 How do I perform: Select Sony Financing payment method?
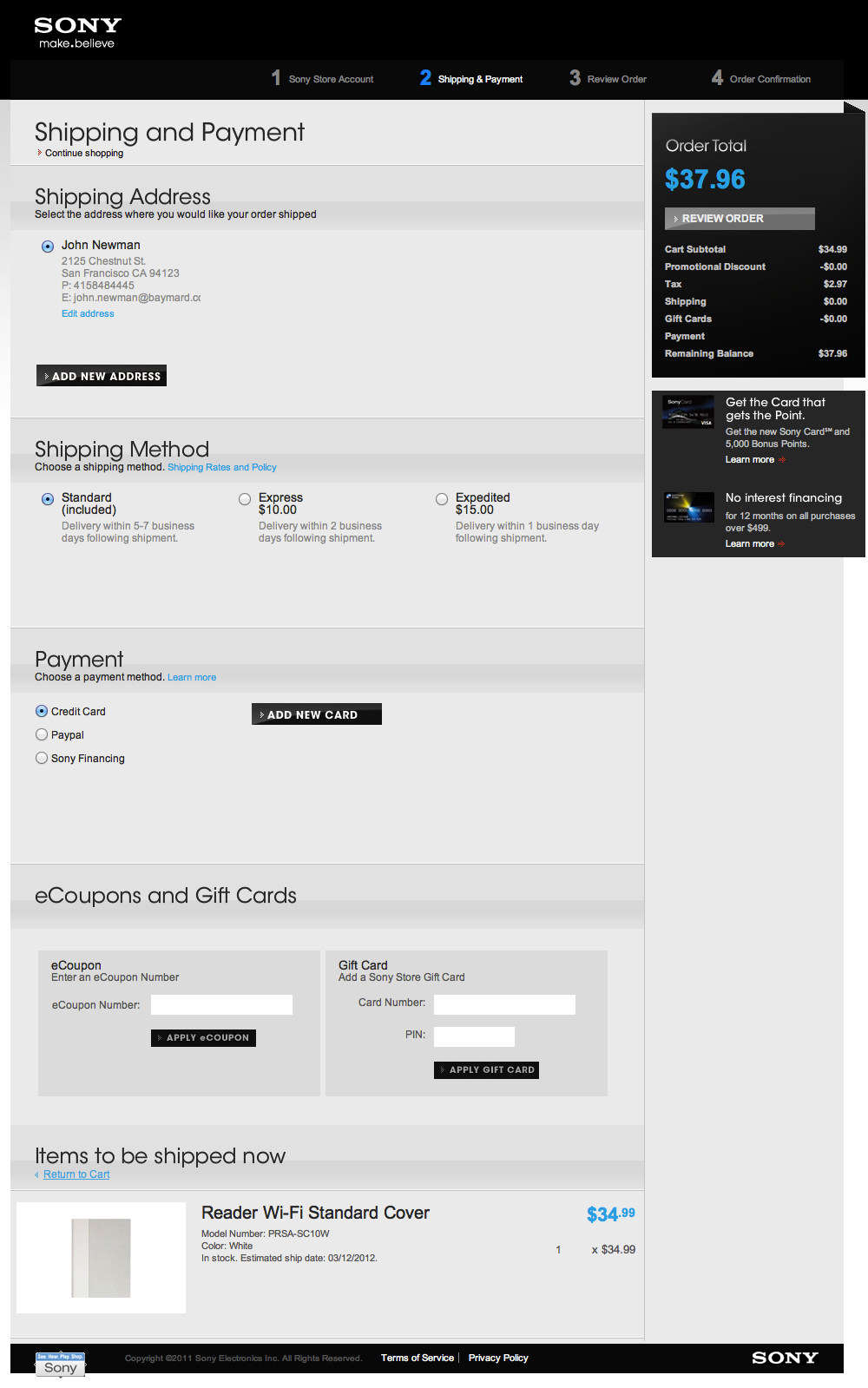(42, 758)
